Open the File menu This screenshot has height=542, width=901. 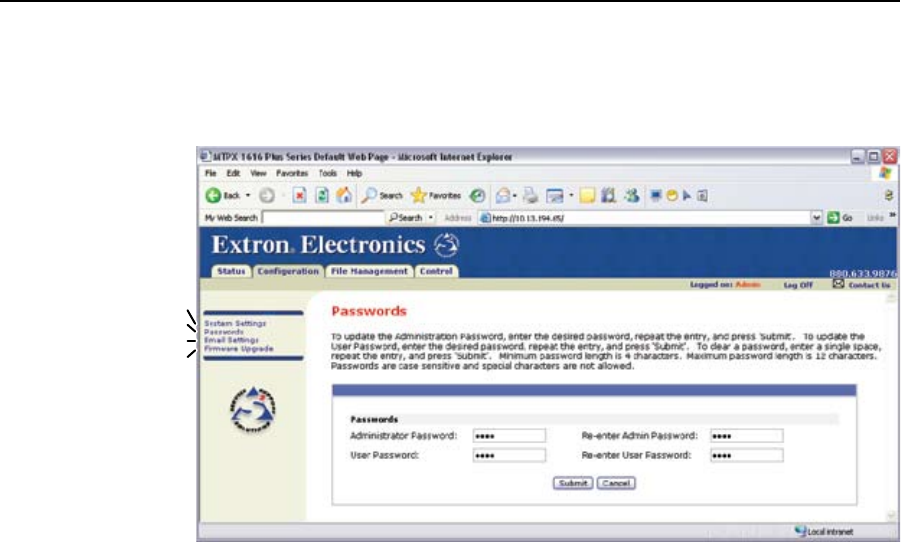tap(211, 173)
